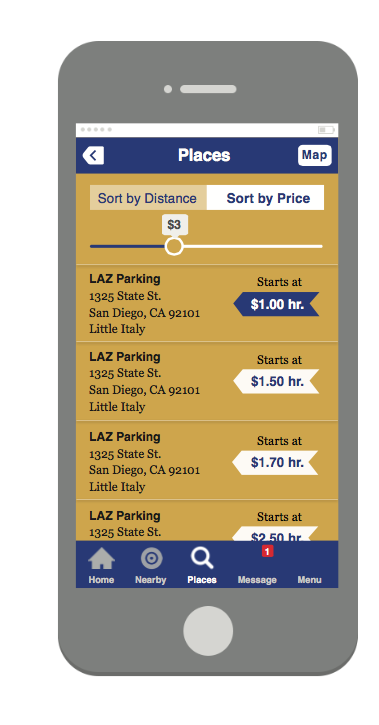Open the red message notification badge

[x=267, y=551]
